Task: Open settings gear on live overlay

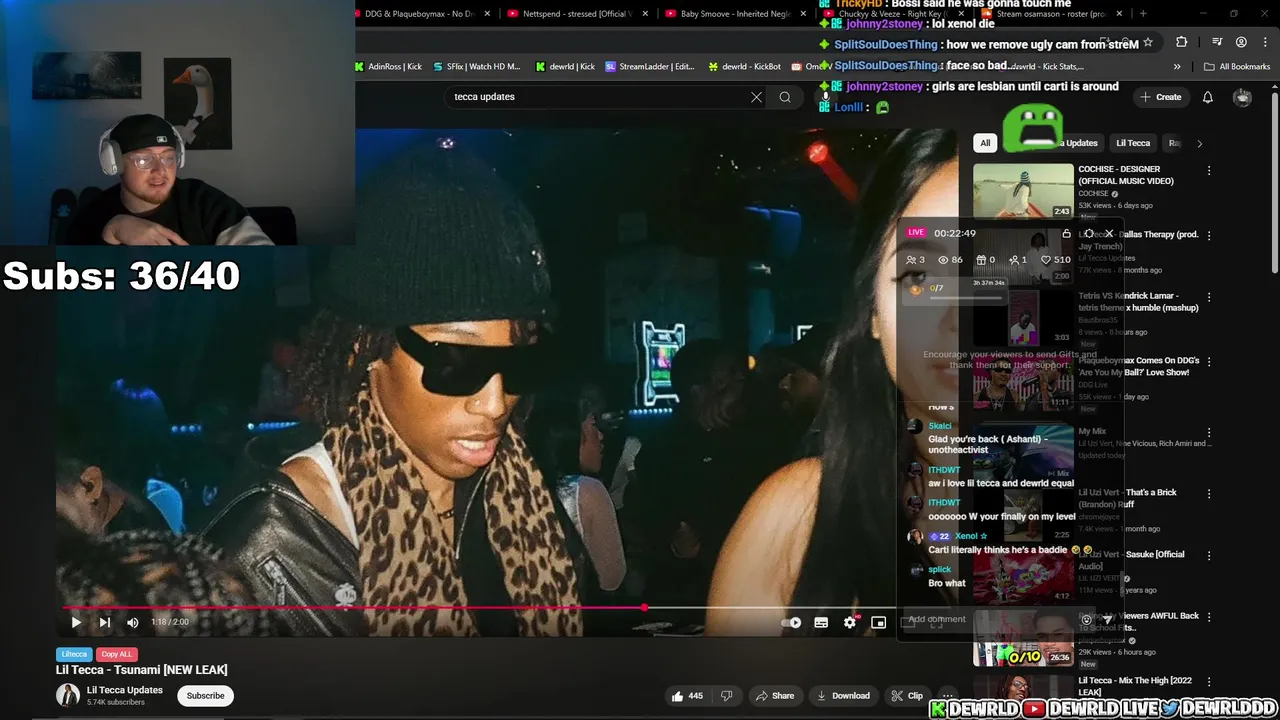Action: [1088, 233]
